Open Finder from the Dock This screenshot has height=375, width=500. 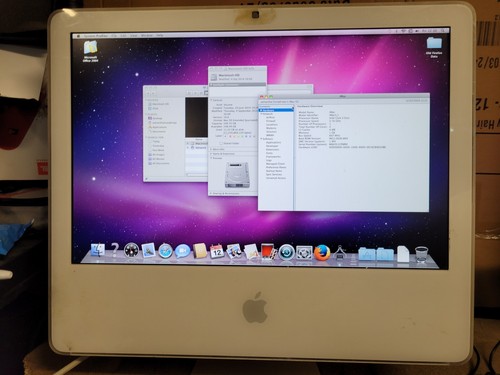coord(97,251)
